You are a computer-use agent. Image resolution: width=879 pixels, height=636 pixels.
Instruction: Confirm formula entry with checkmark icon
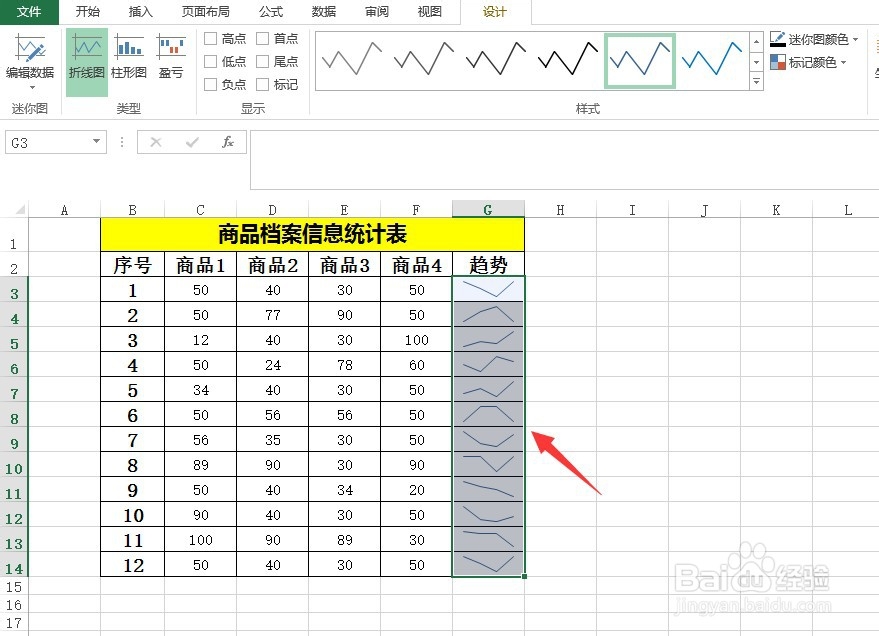tap(192, 142)
